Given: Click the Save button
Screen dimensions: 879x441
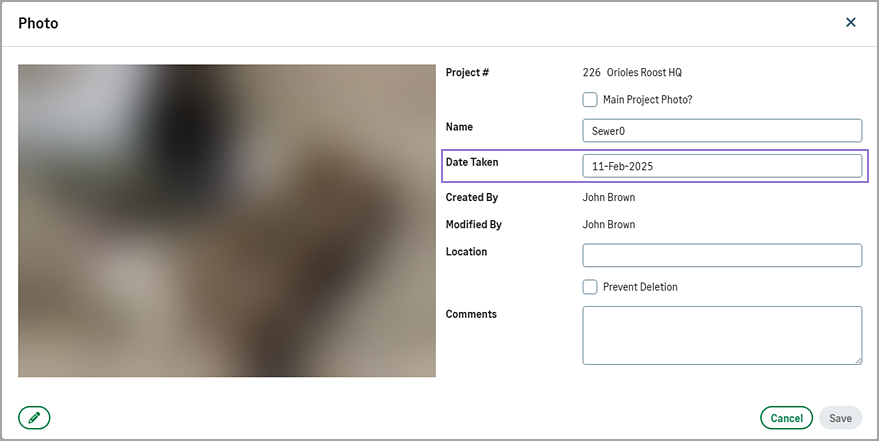Looking at the screenshot, I should pos(840,418).
